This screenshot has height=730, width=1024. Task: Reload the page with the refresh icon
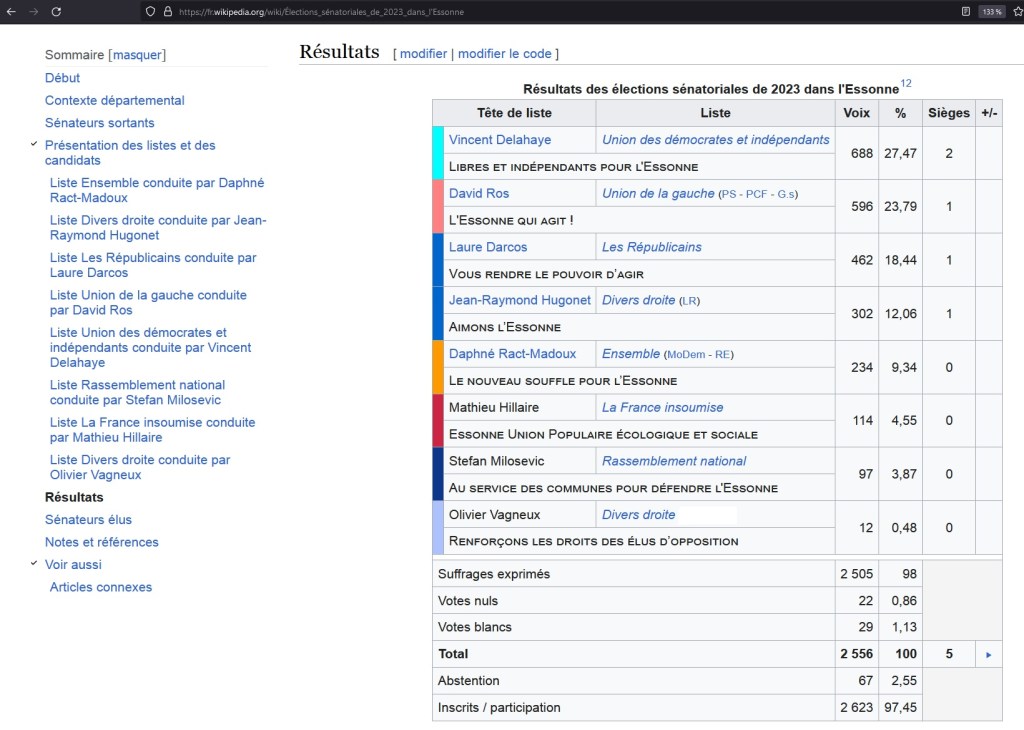pyautogui.click(x=56, y=11)
